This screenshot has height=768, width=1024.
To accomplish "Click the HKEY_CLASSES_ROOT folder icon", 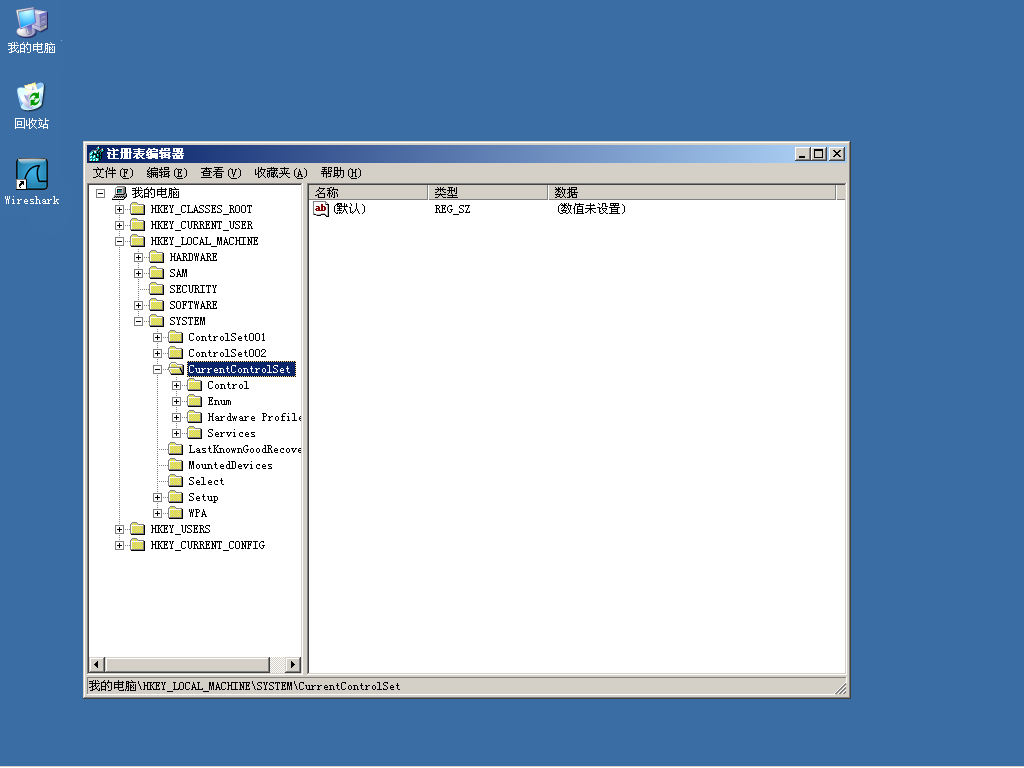I will (137, 209).
